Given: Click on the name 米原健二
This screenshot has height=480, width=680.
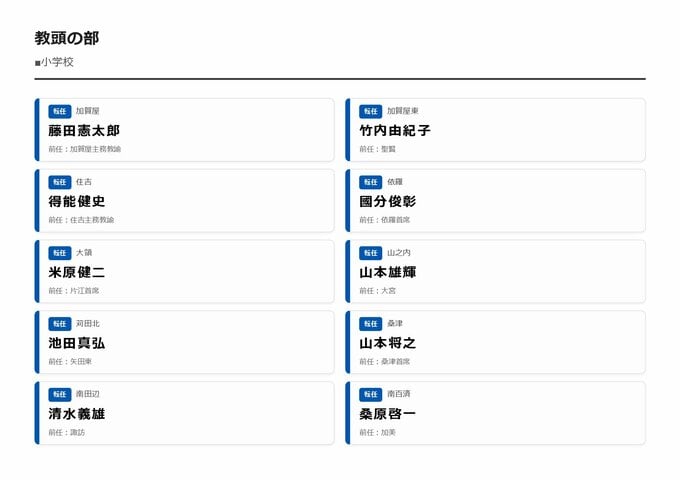Looking at the screenshot, I should 77,272.
